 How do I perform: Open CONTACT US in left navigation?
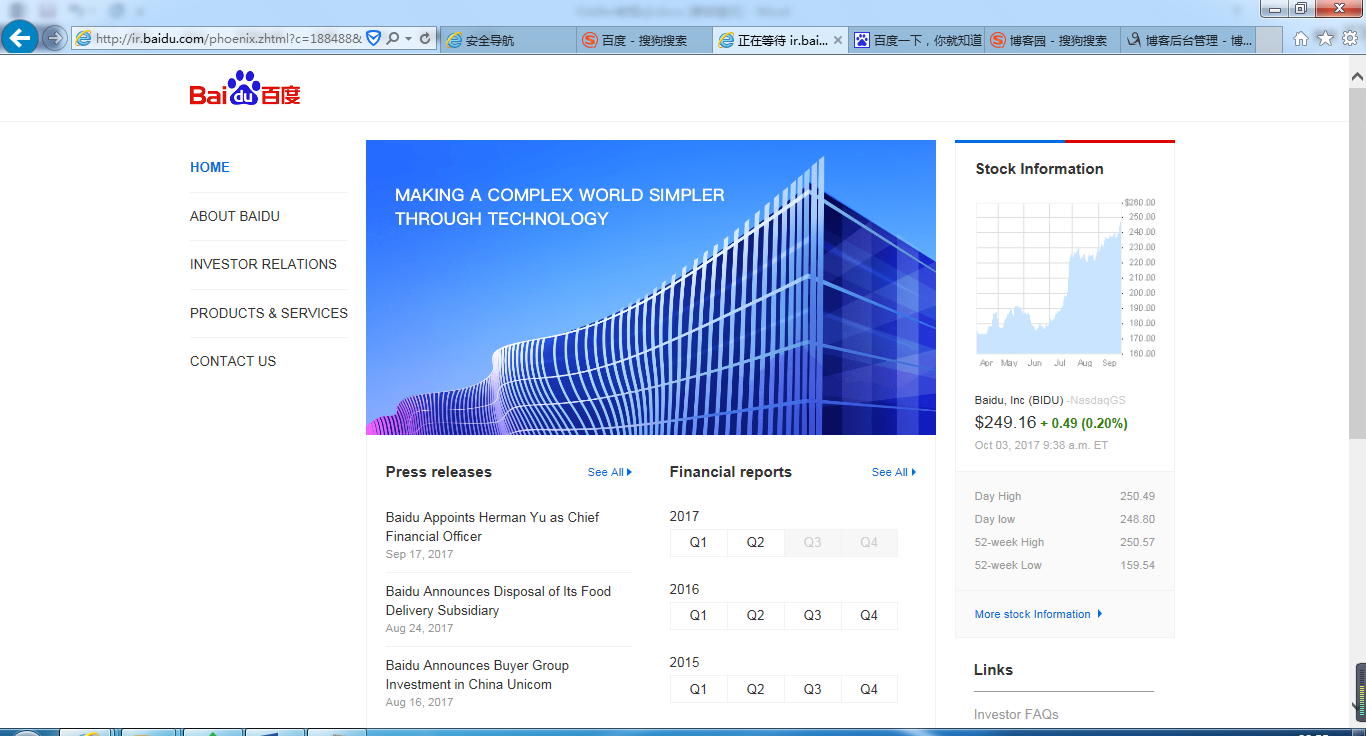233,361
